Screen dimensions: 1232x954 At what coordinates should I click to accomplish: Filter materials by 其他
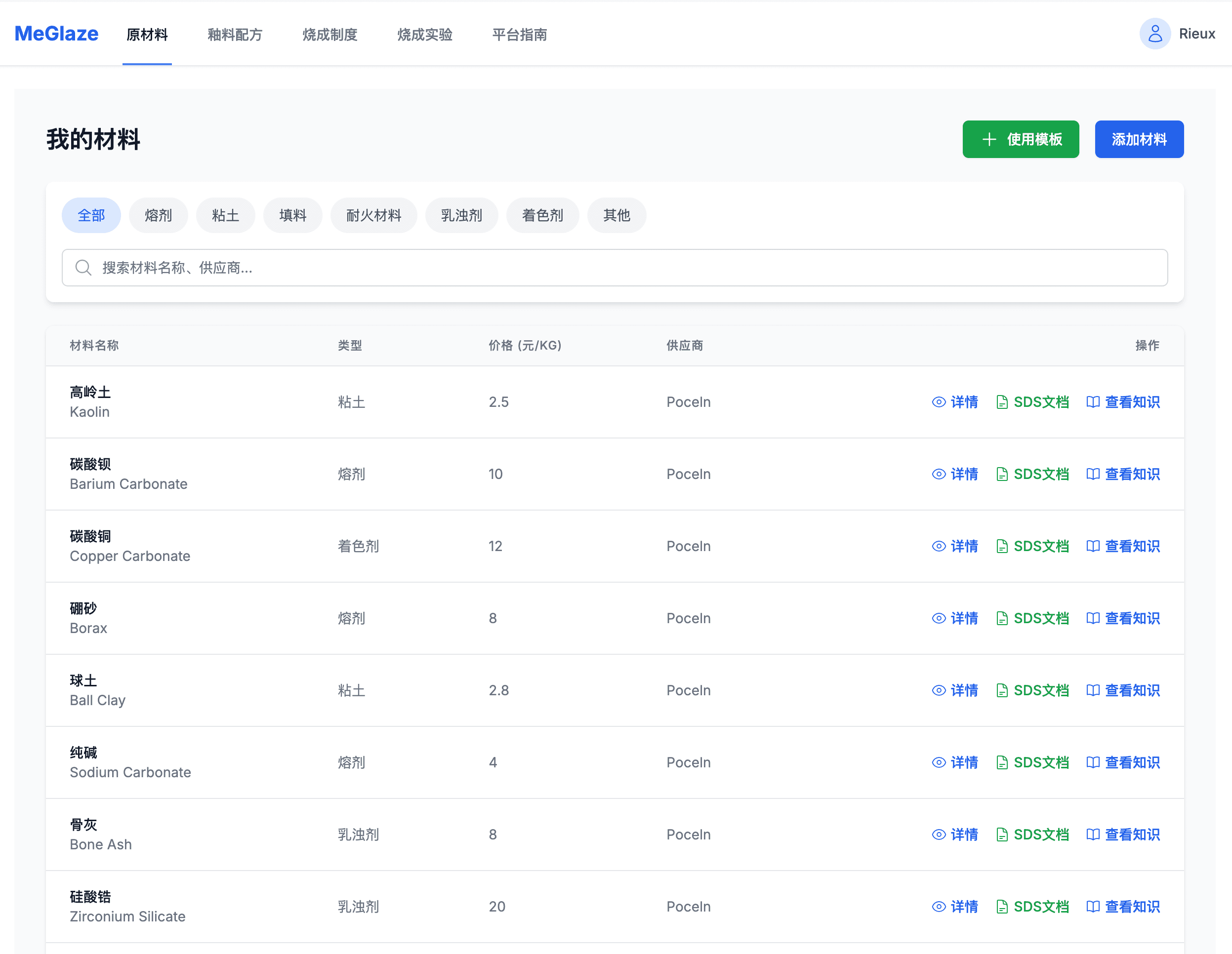click(616, 215)
